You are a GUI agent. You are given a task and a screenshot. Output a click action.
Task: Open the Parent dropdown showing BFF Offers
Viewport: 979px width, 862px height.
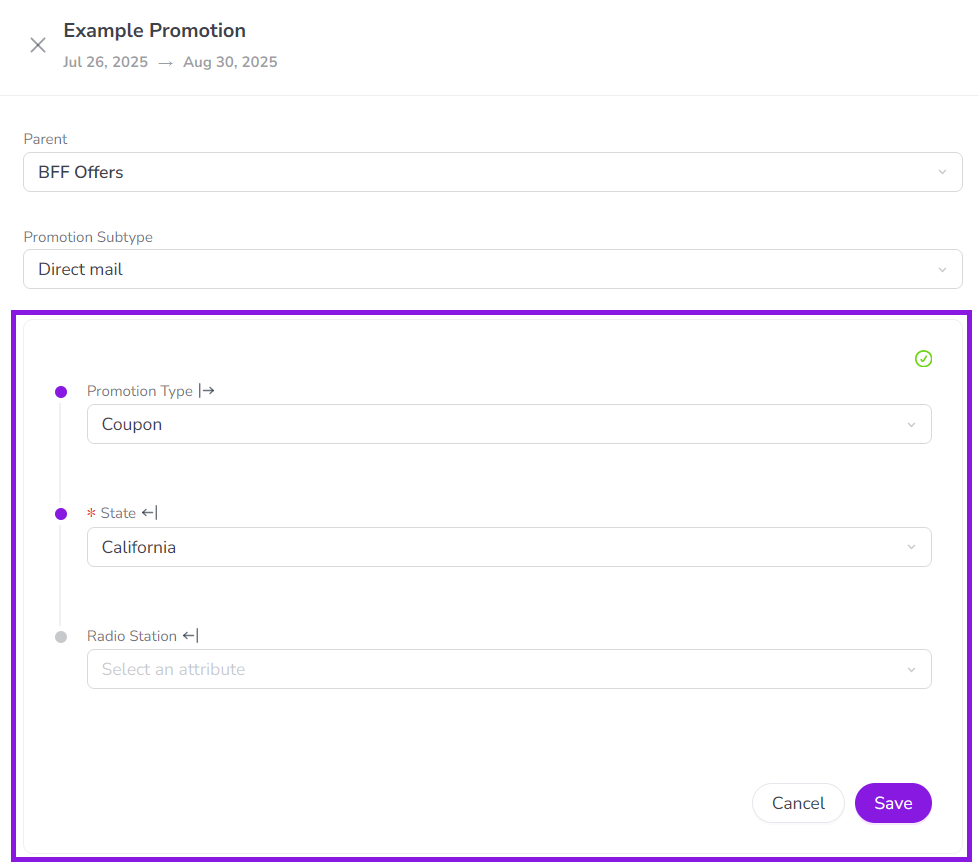click(492, 172)
